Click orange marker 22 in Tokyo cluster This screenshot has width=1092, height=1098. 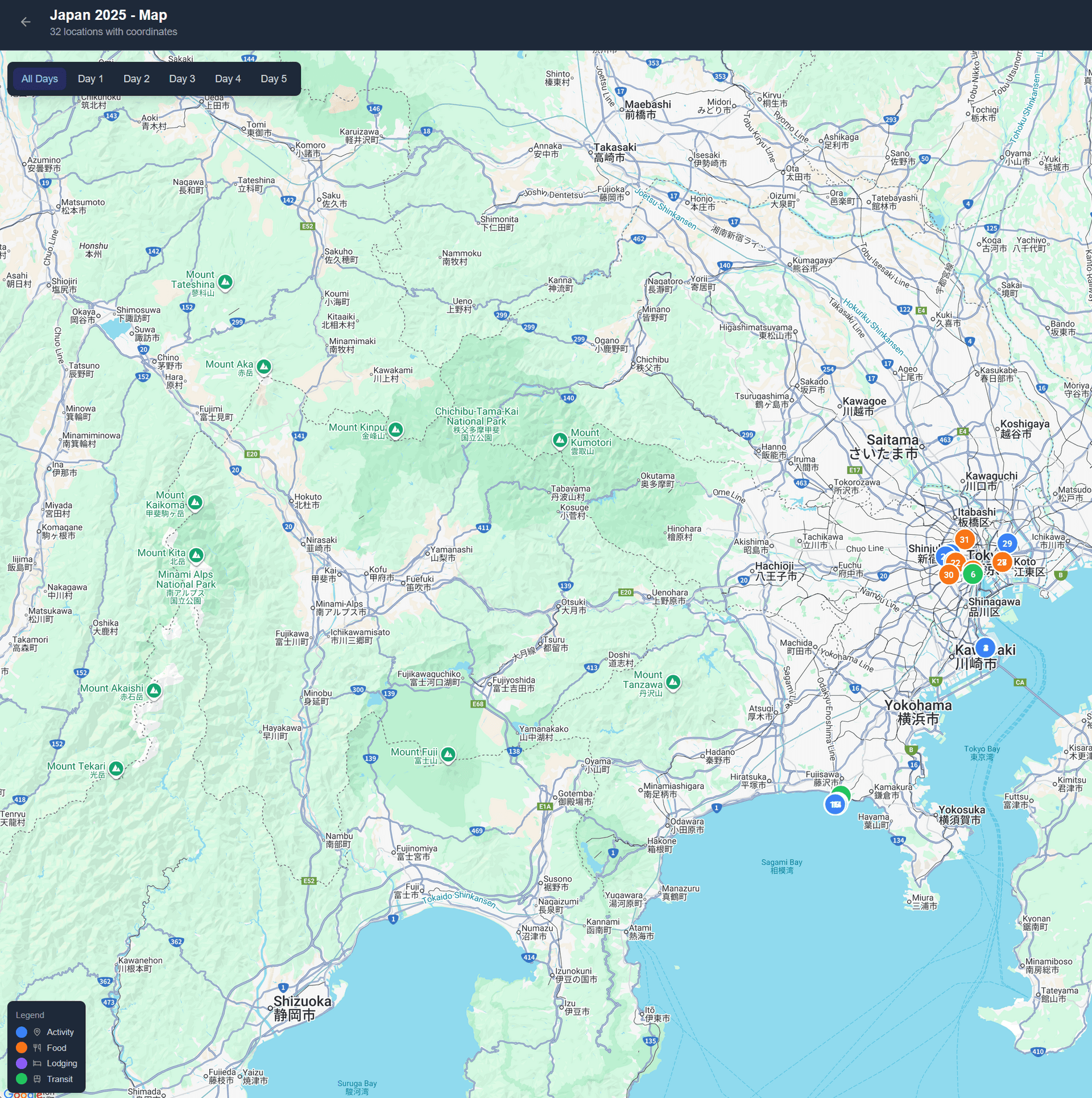tap(955, 562)
